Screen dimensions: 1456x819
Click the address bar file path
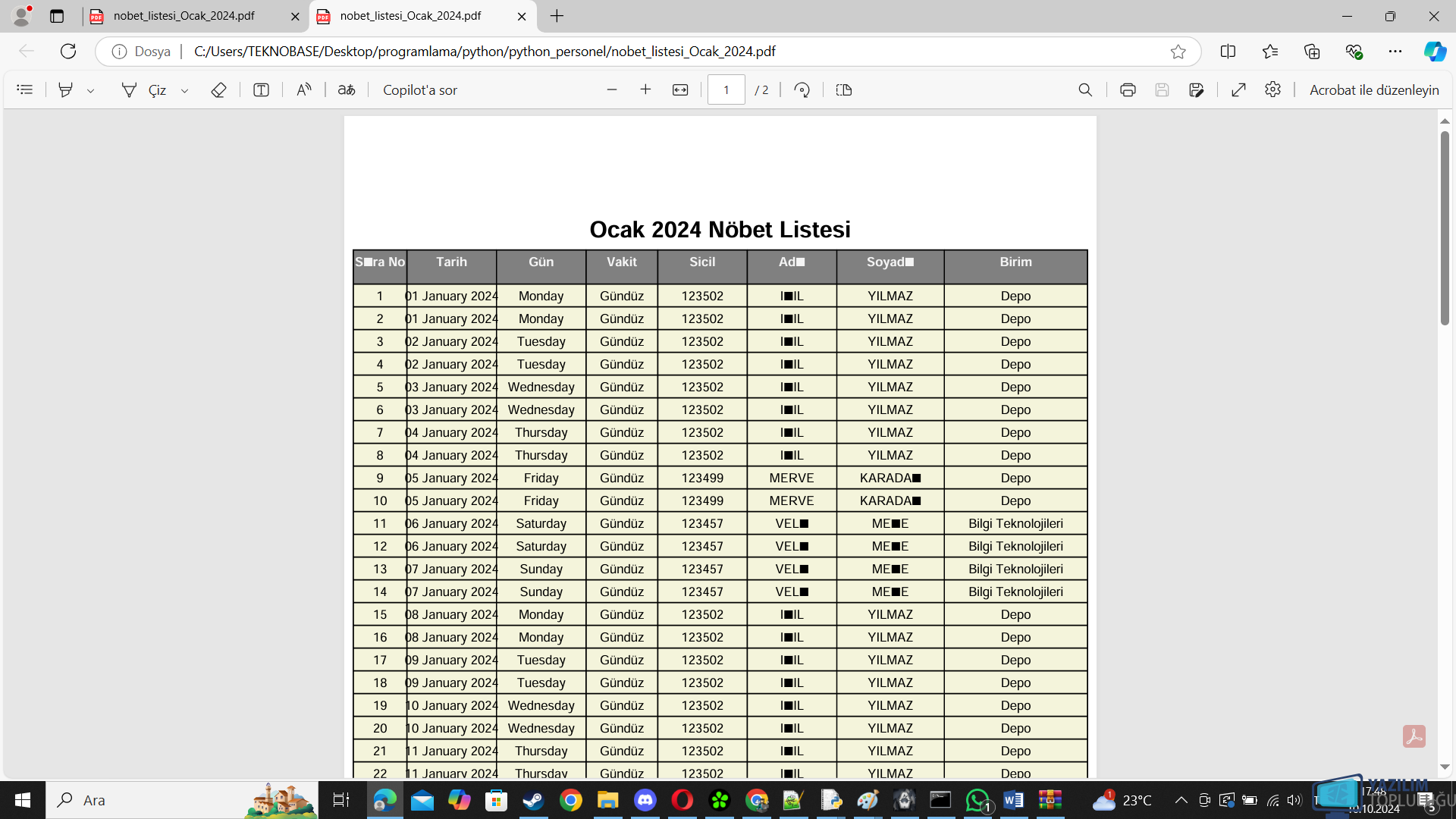tap(485, 51)
